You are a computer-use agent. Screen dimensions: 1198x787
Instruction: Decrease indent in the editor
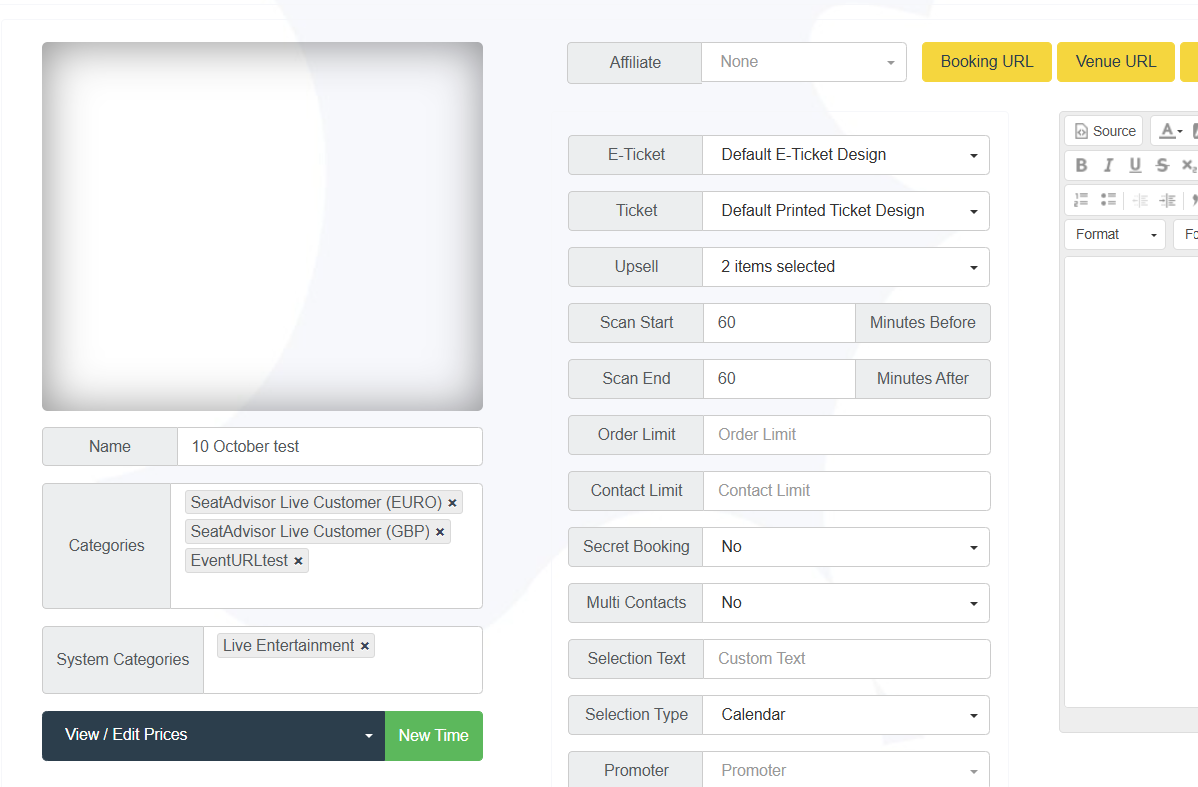point(1140,200)
